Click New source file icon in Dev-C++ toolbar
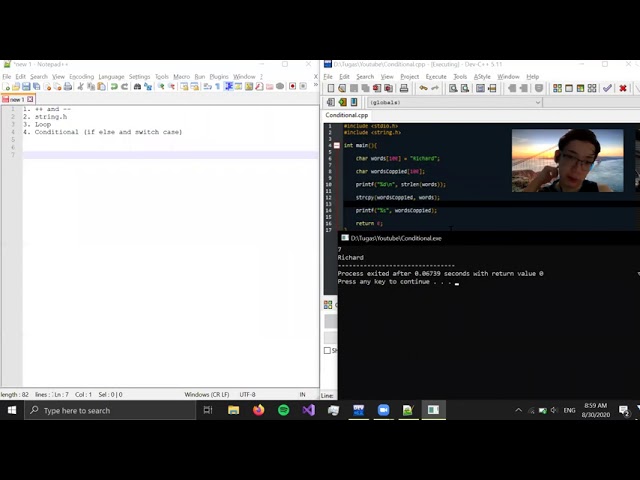640x480 pixels. [x=331, y=88]
